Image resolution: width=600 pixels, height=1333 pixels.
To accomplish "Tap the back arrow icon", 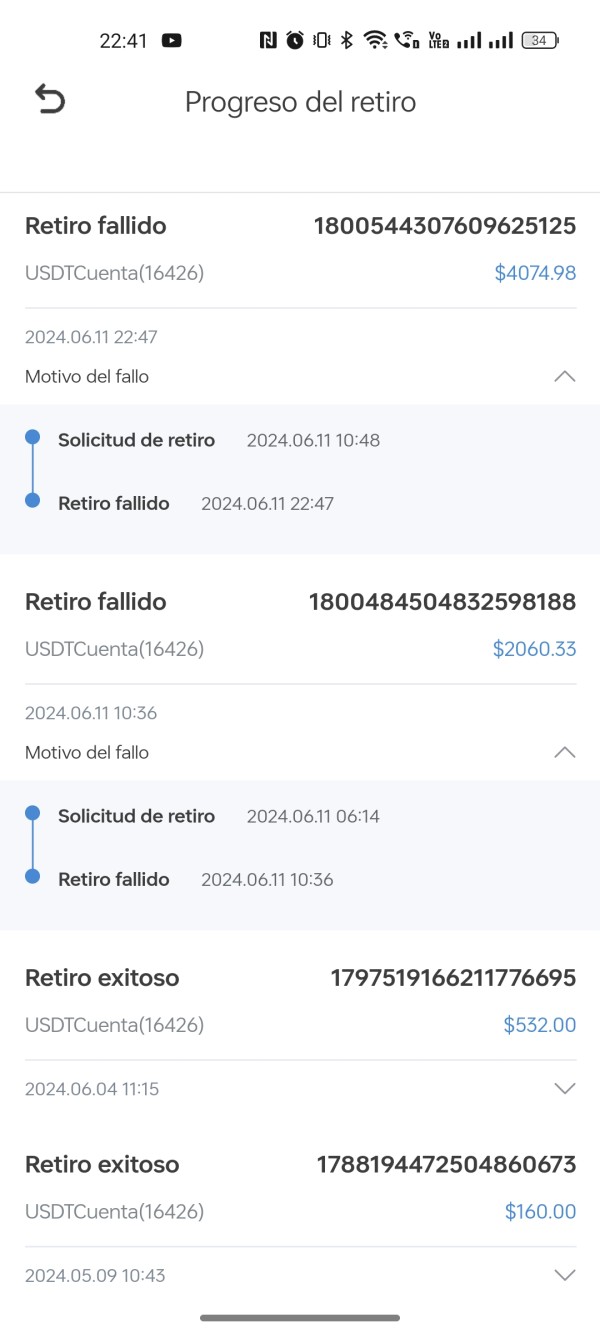I will point(49,100).
